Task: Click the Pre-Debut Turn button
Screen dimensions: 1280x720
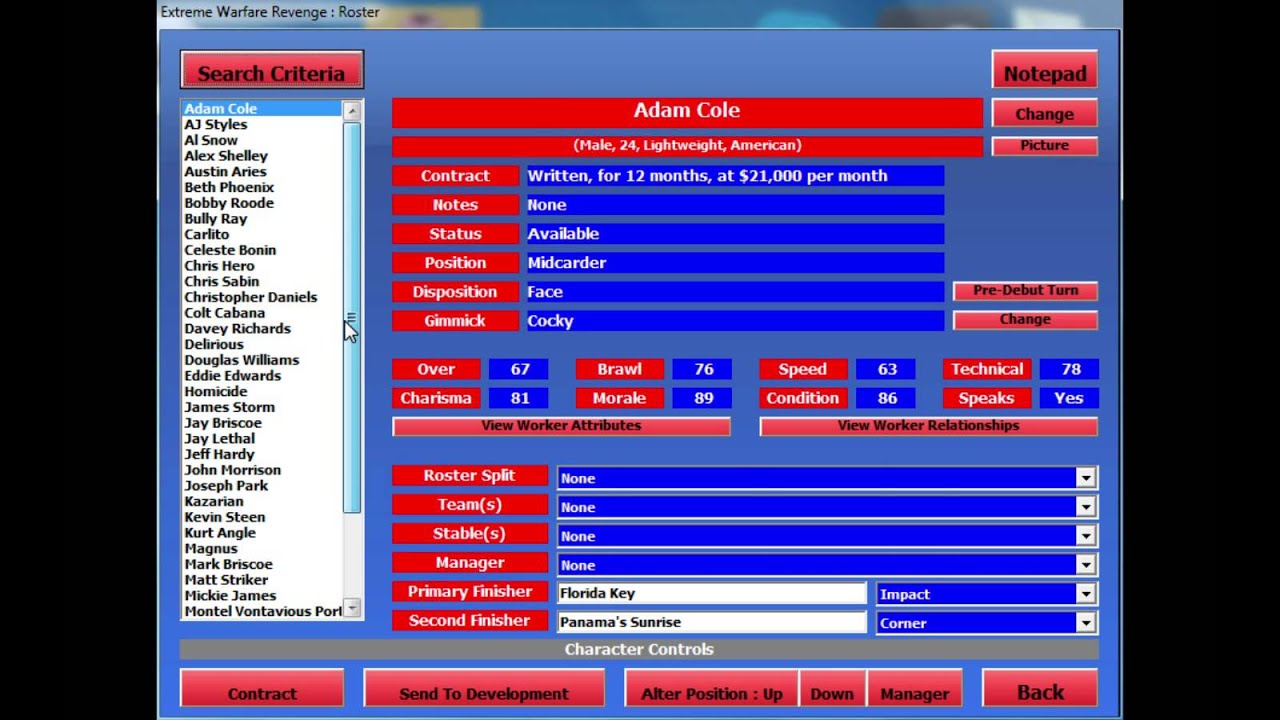Action: pyautogui.click(x=1025, y=291)
